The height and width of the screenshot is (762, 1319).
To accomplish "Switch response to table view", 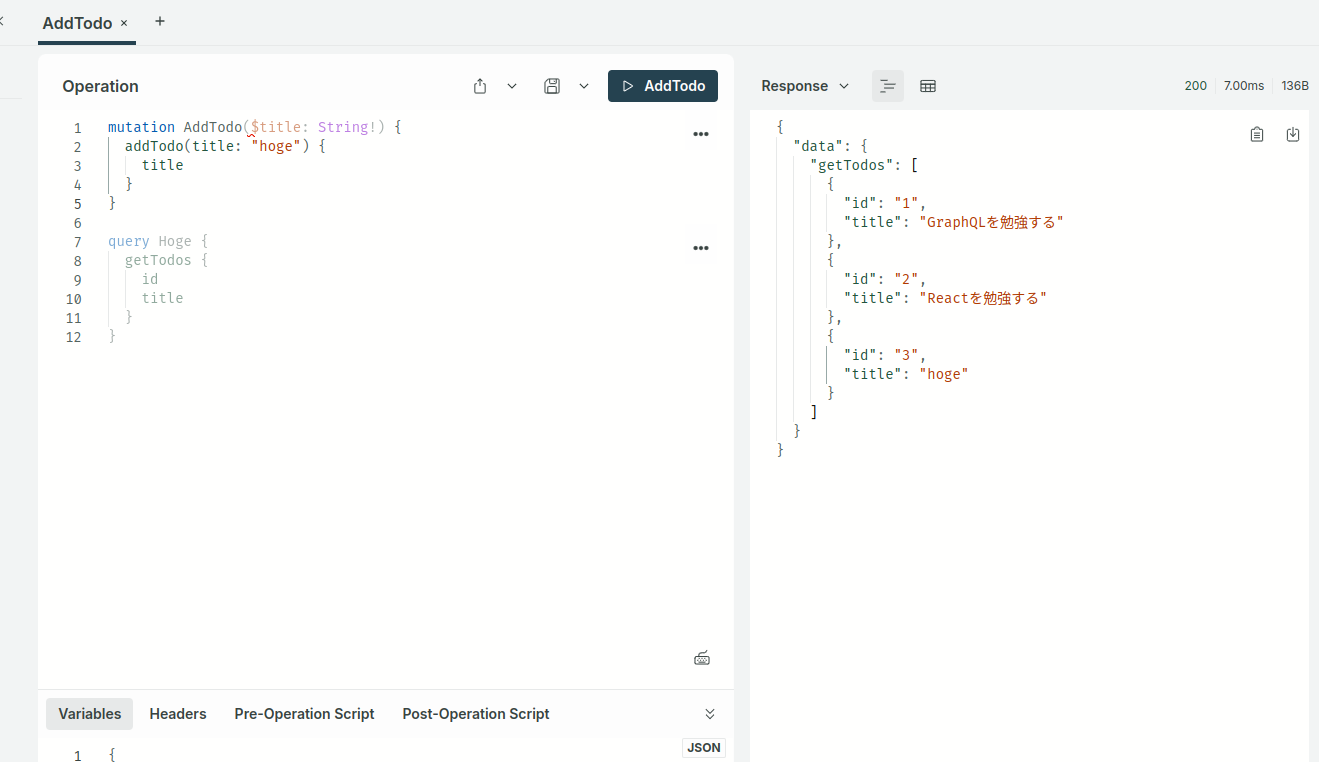I will (x=928, y=86).
